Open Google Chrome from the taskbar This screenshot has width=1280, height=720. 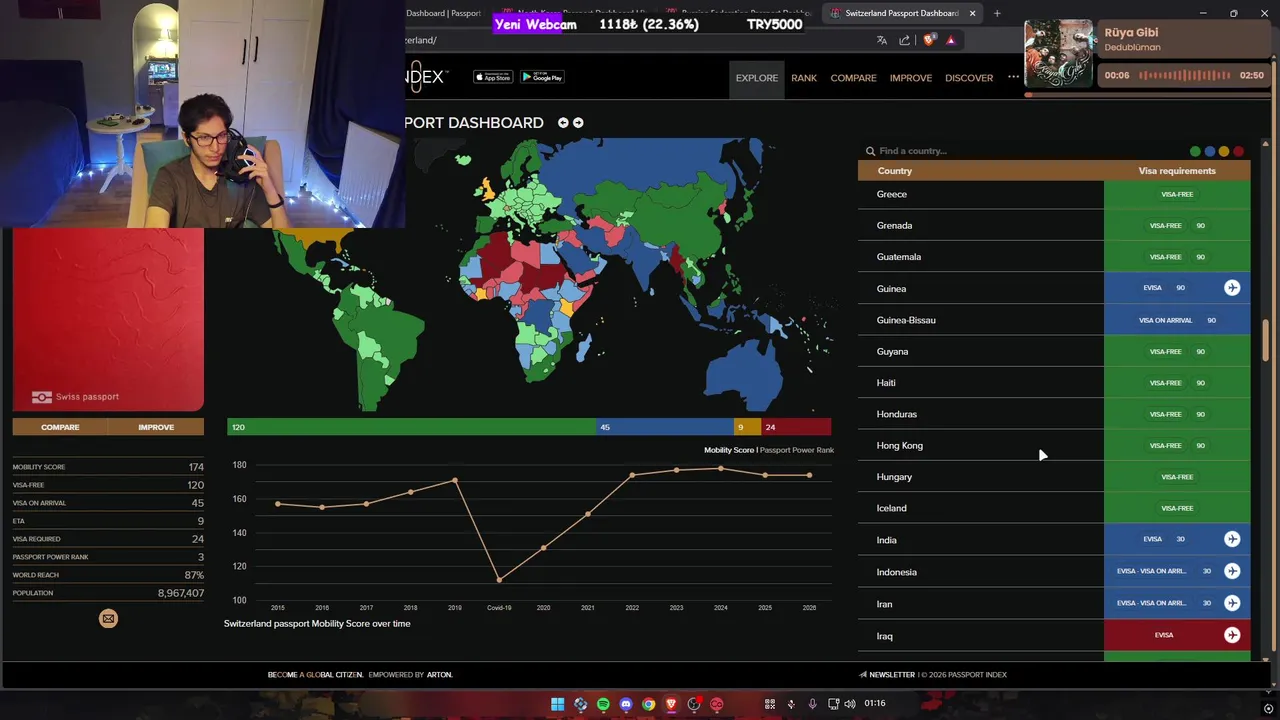coord(649,704)
